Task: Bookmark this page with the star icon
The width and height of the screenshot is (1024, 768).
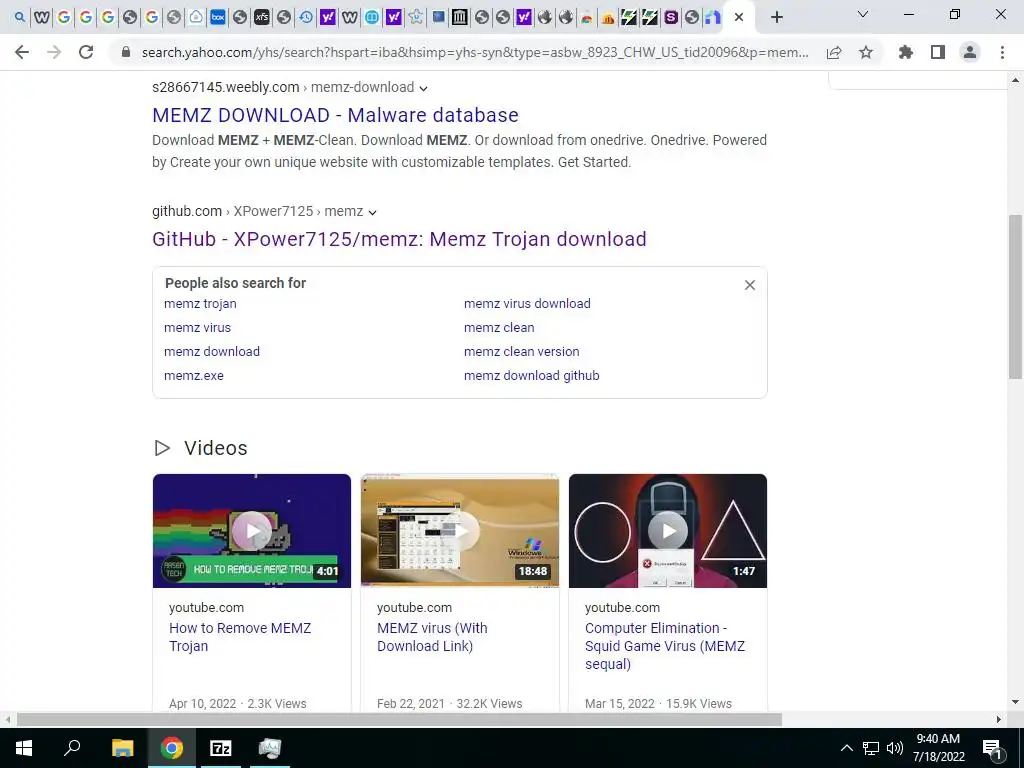Action: (866, 52)
